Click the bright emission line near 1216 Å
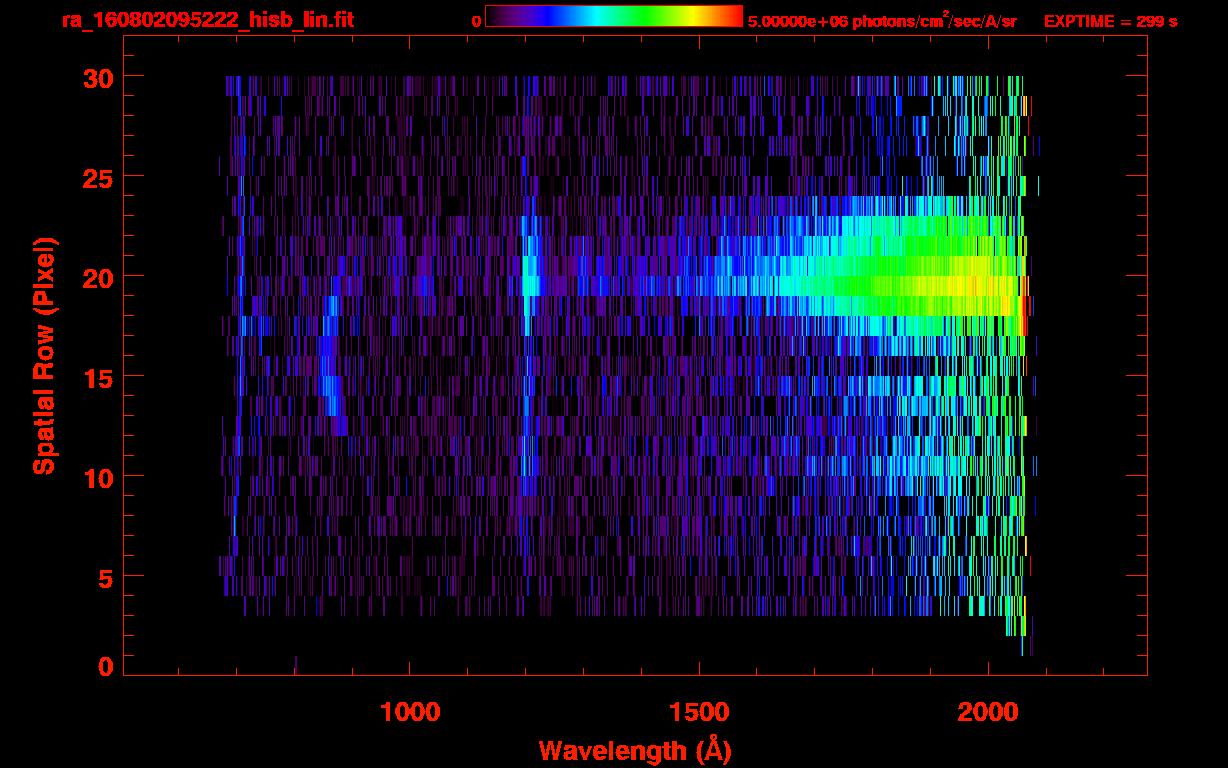 coord(529,277)
